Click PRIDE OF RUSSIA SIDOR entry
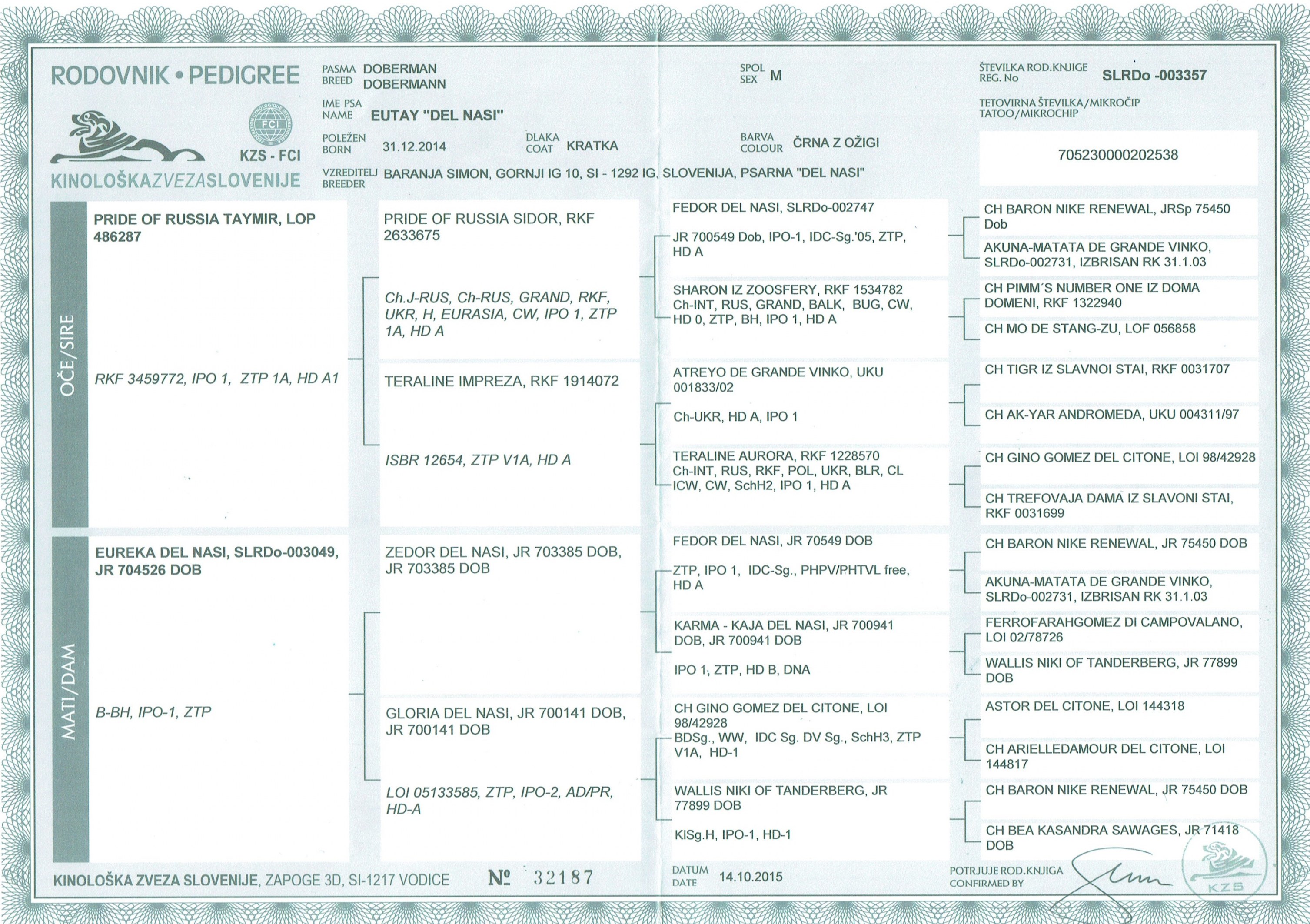 click(x=489, y=227)
